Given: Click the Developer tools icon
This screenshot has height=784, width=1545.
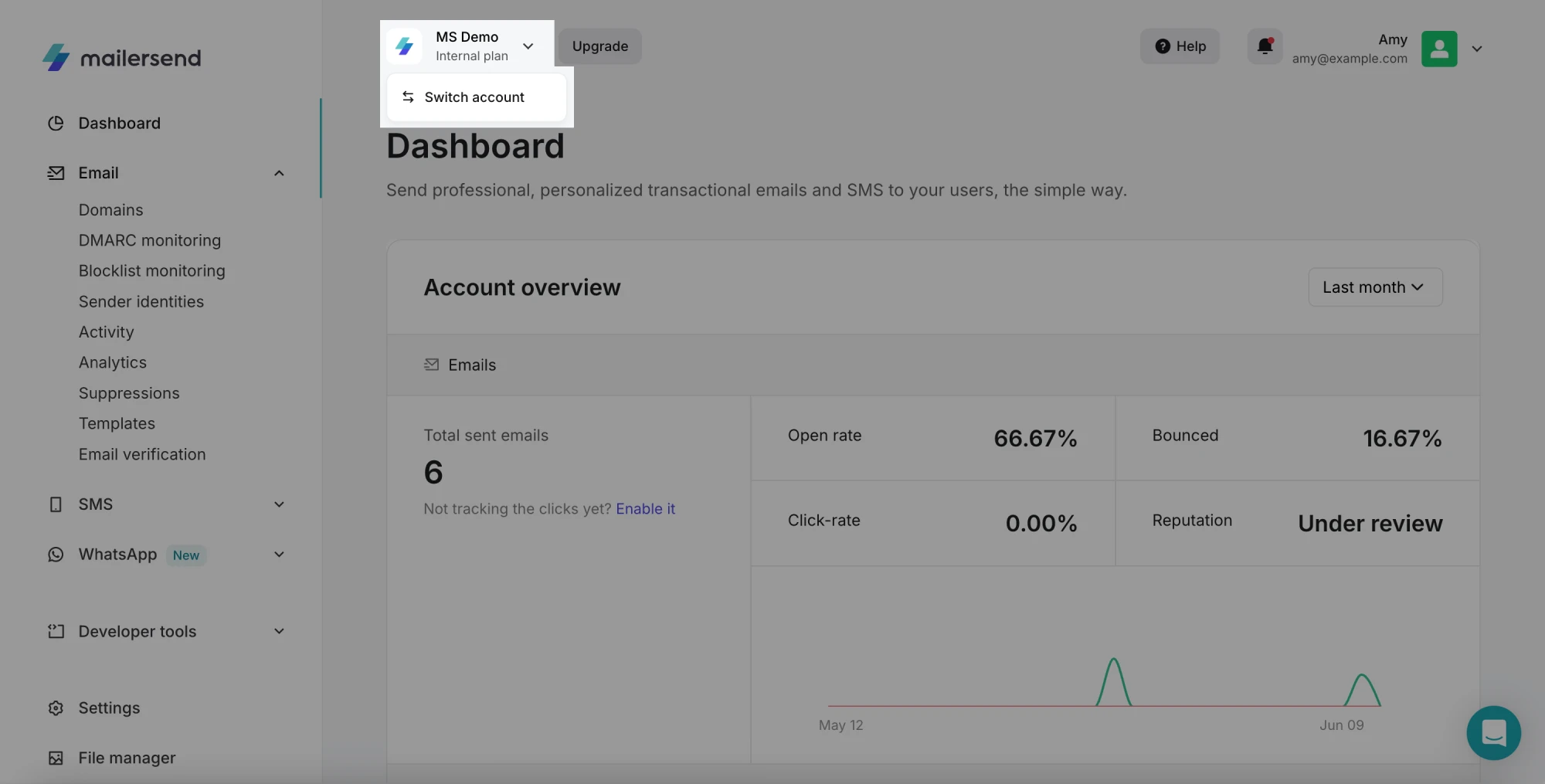Looking at the screenshot, I should (56, 632).
